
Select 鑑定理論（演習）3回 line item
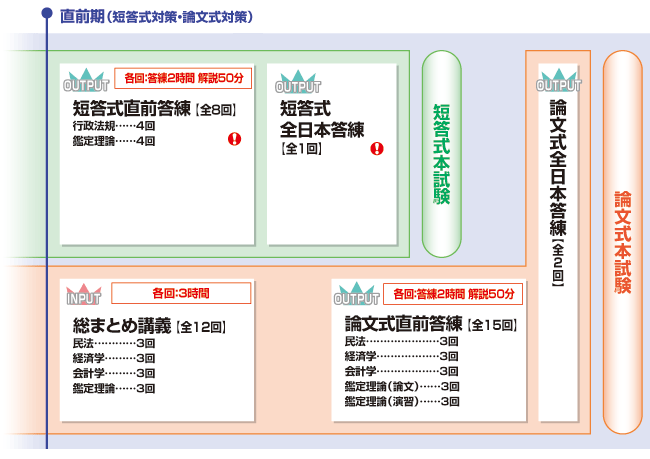[x=401, y=401]
